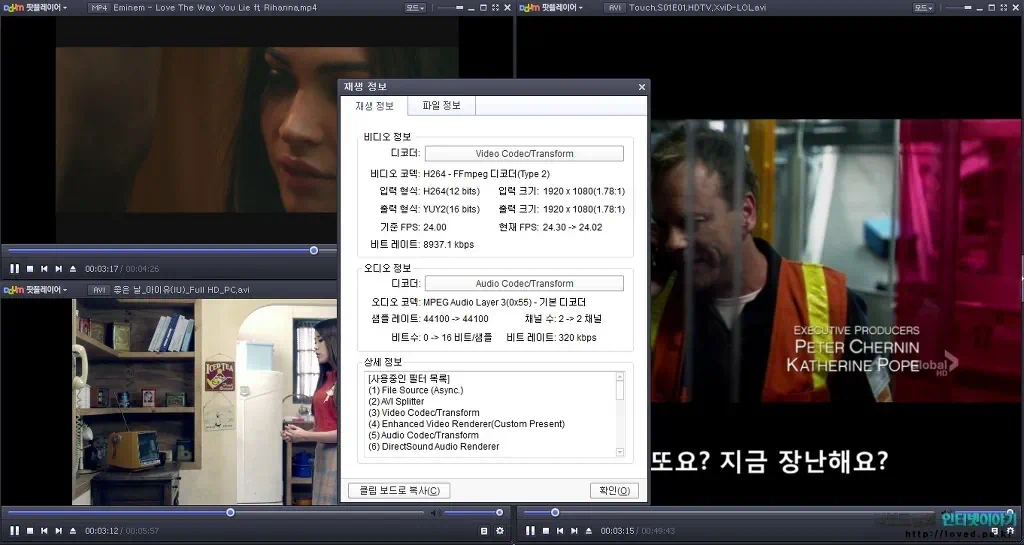1024x545 pixels.
Task: Click the MP4 format badge in Eminem player
Action: pos(99,8)
